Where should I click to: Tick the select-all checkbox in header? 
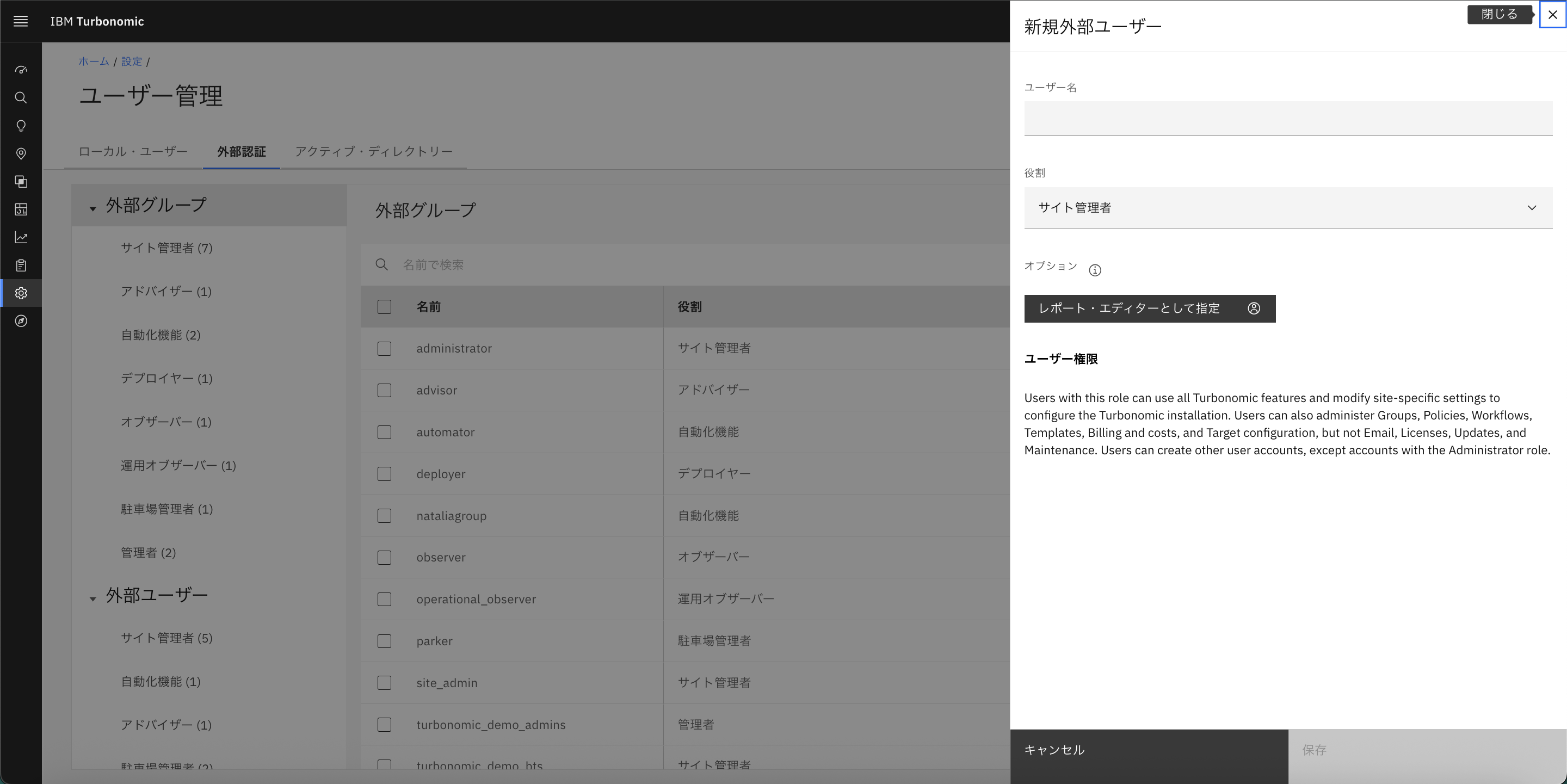point(384,306)
